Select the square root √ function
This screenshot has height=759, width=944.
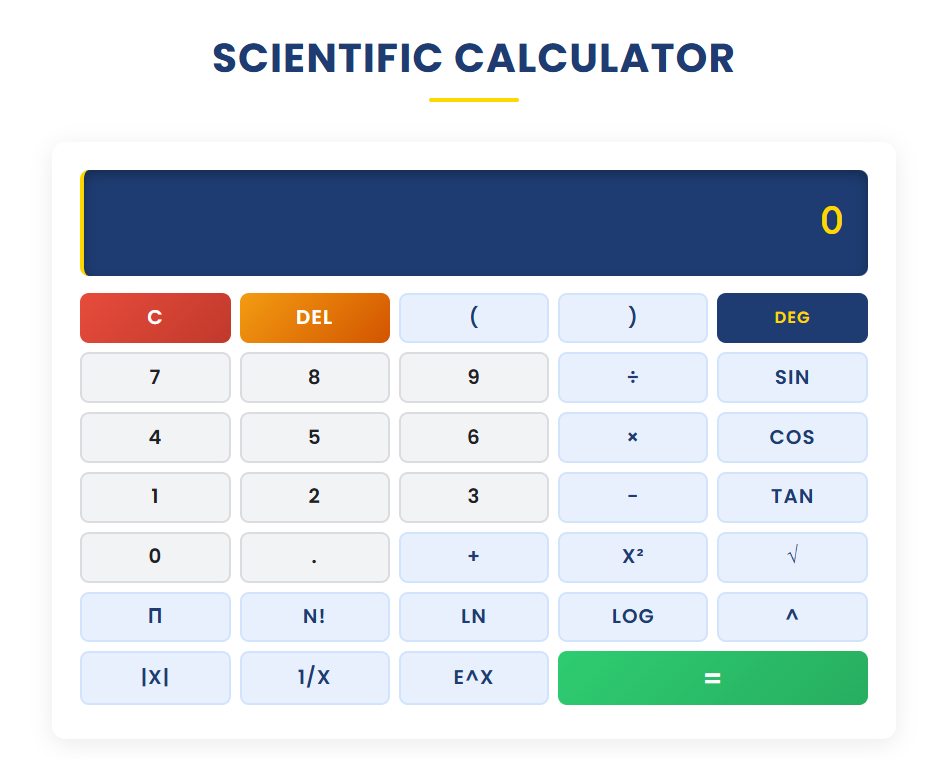coord(791,557)
